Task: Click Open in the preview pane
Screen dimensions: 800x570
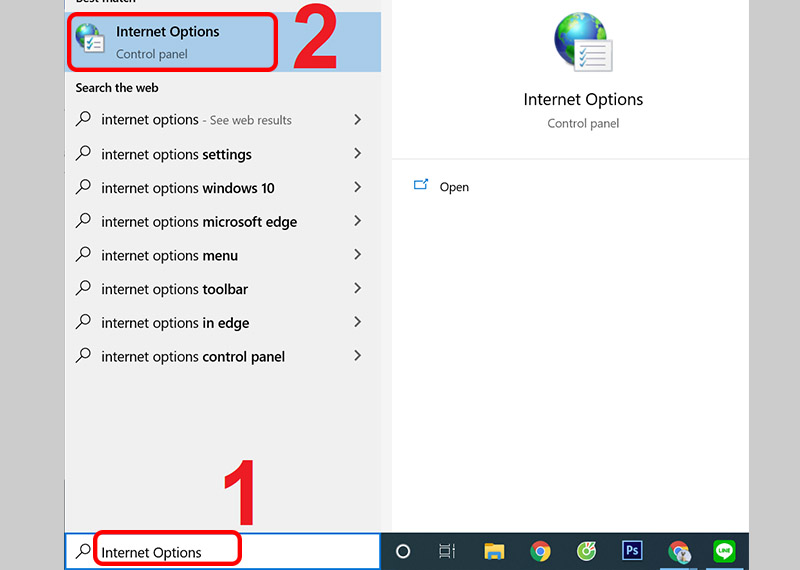Action: pyautogui.click(x=454, y=187)
